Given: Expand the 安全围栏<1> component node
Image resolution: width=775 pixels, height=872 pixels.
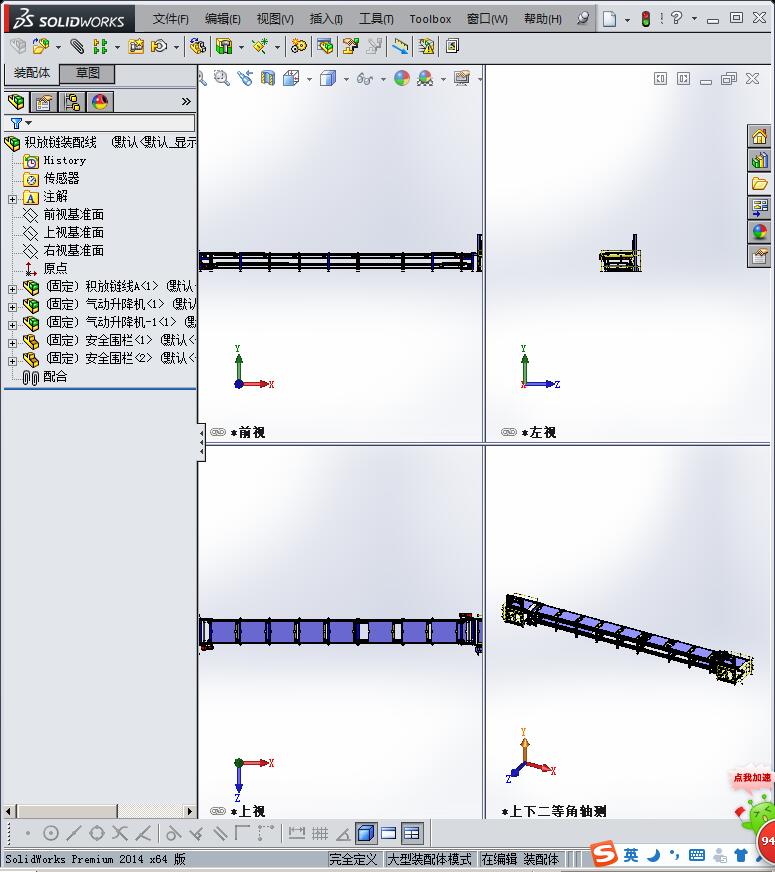Looking at the screenshot, I should point(13,343).
